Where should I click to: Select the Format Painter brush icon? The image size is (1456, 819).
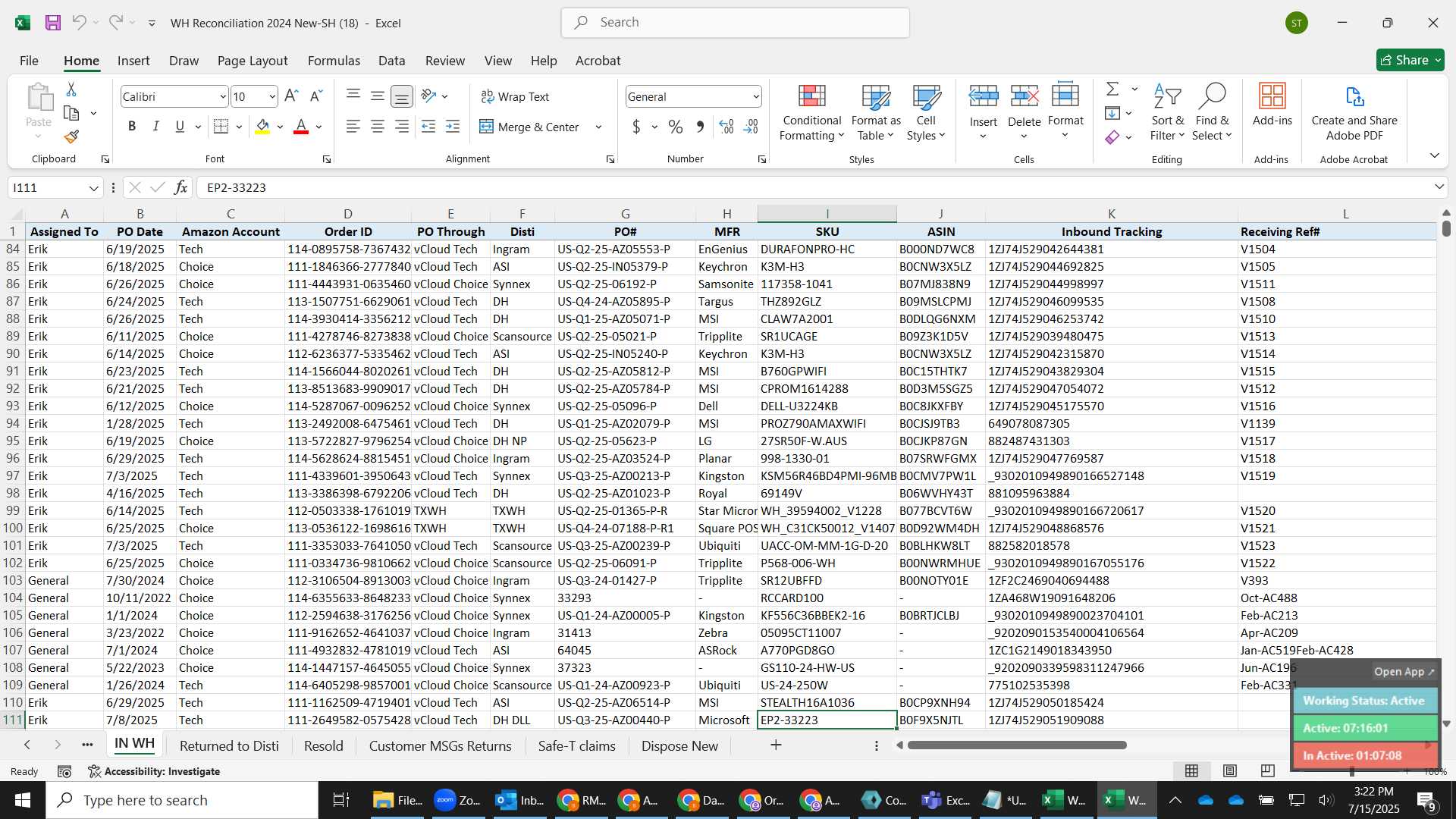coord(71,137)
